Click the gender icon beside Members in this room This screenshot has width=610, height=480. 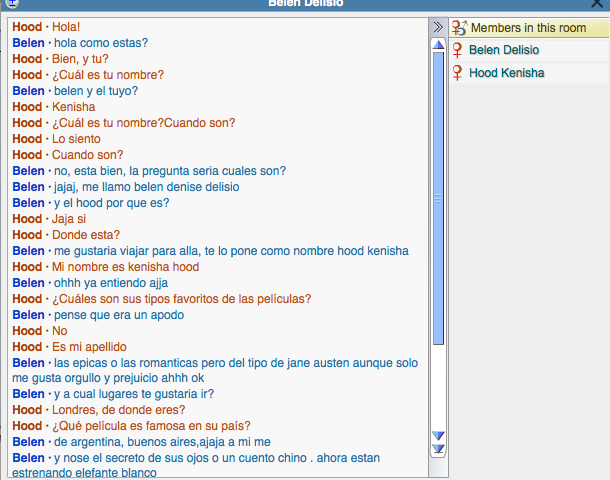(459, 28)
